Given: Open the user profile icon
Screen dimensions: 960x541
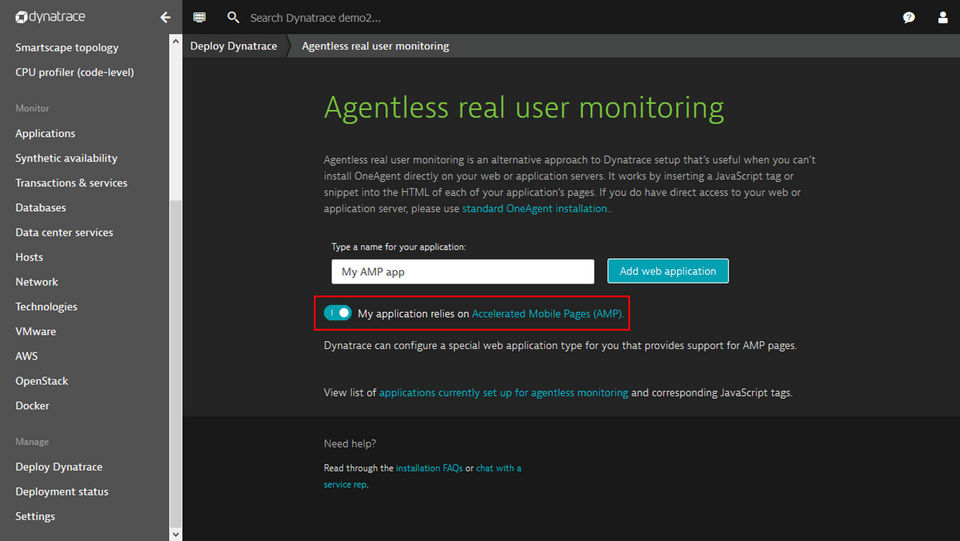Looking at the screenshot, I should coord(942,17).
